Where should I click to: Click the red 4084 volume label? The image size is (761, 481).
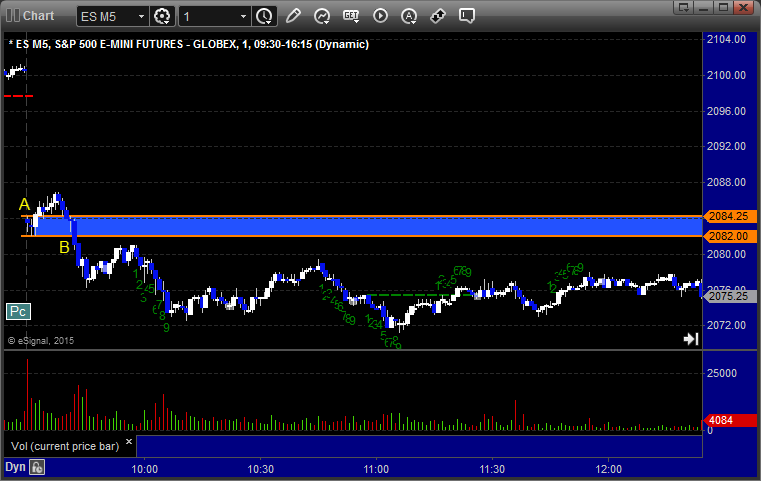click(729, 420)
